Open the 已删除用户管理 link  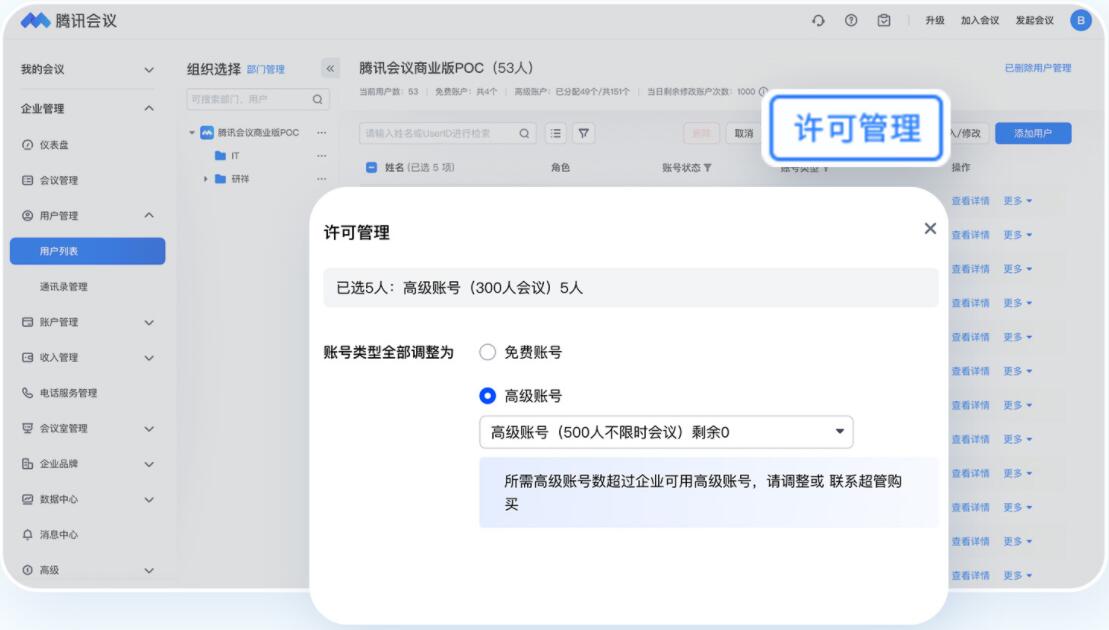tap(1037, 68)
